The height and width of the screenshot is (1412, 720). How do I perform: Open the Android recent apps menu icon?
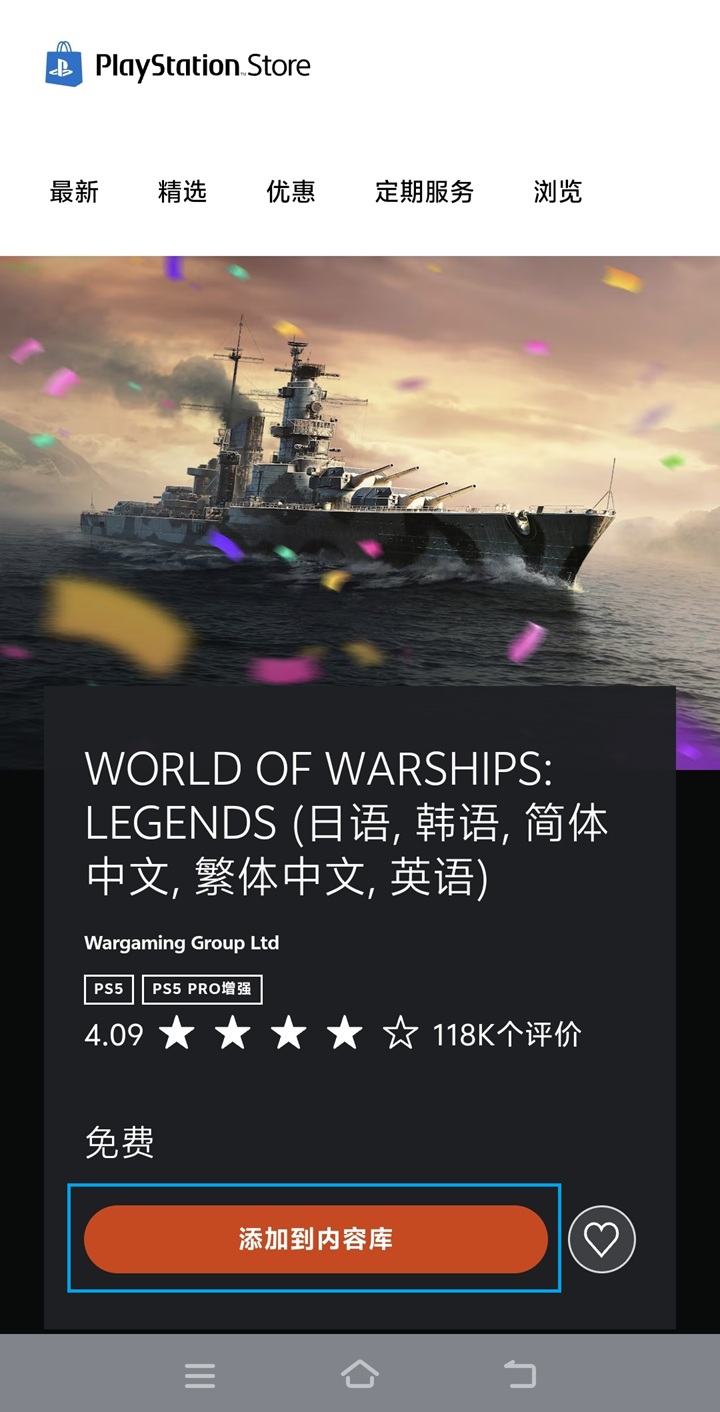pyautogui.click(x=200, y=1375)
